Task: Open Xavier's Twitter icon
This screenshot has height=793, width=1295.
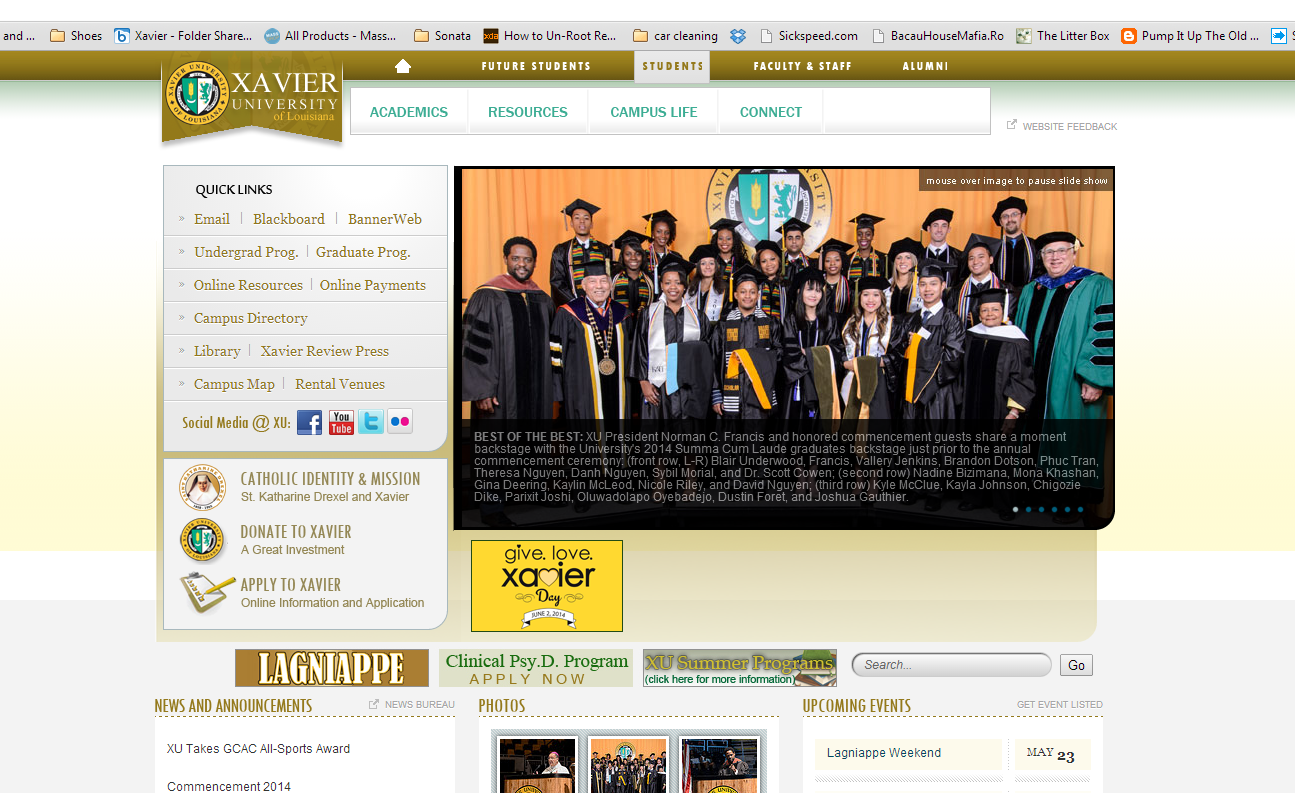Action: (x=371, y=421)
